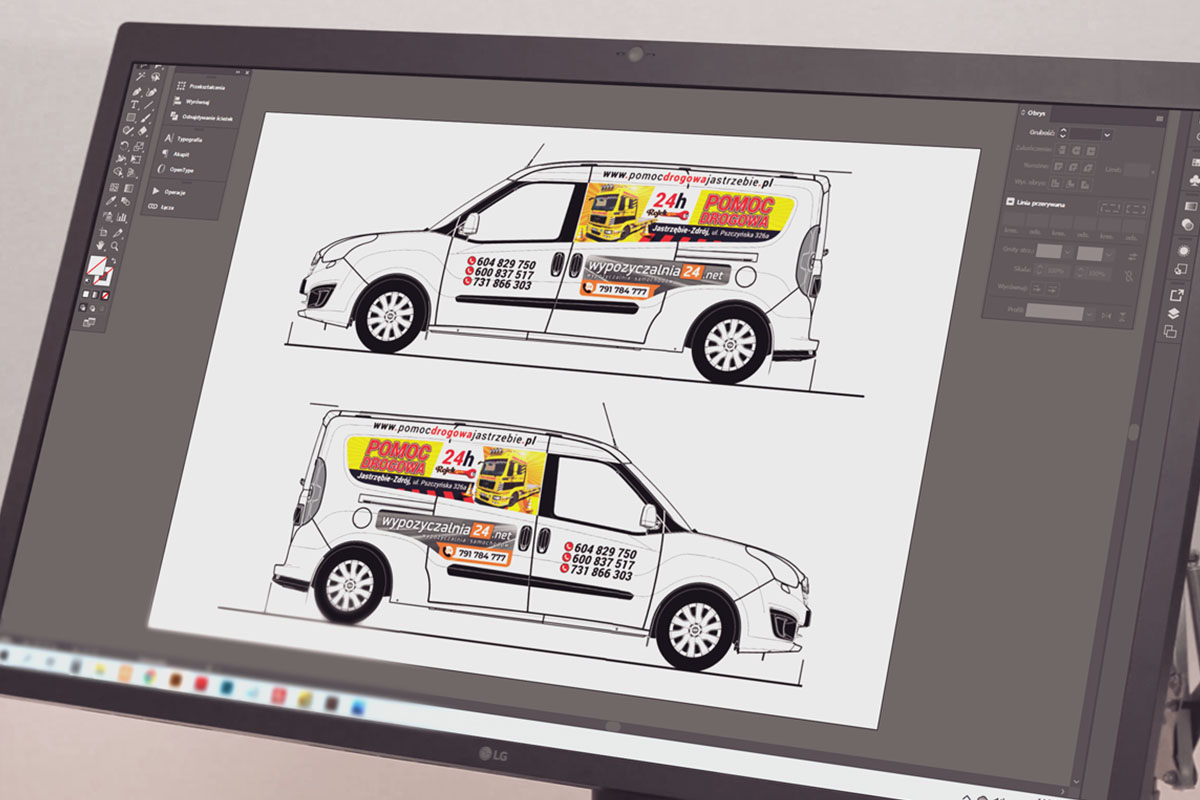Screen dimensions: 1200x800
Task: Open Chrome from the taskbar
Action: point(149,678)
